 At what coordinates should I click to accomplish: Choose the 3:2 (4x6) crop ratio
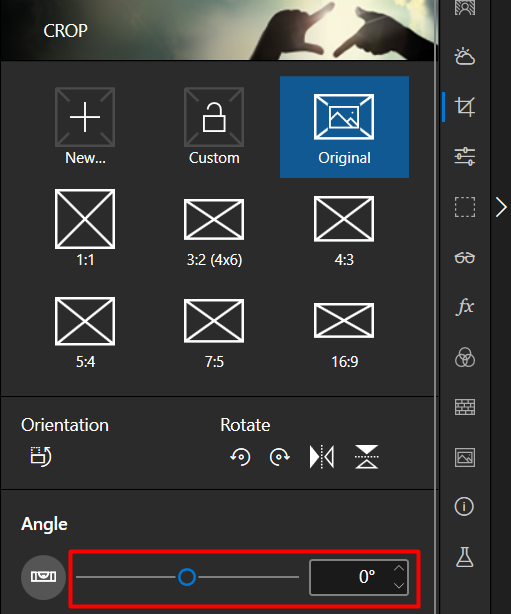point(214,229)
